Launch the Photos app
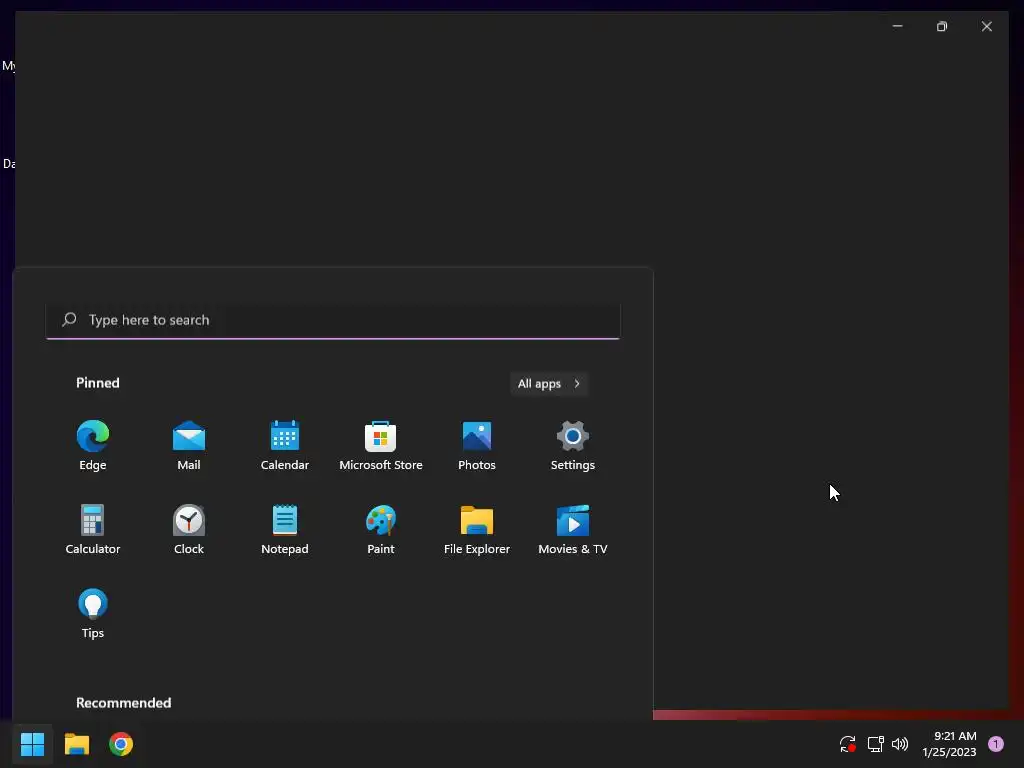 477,446
